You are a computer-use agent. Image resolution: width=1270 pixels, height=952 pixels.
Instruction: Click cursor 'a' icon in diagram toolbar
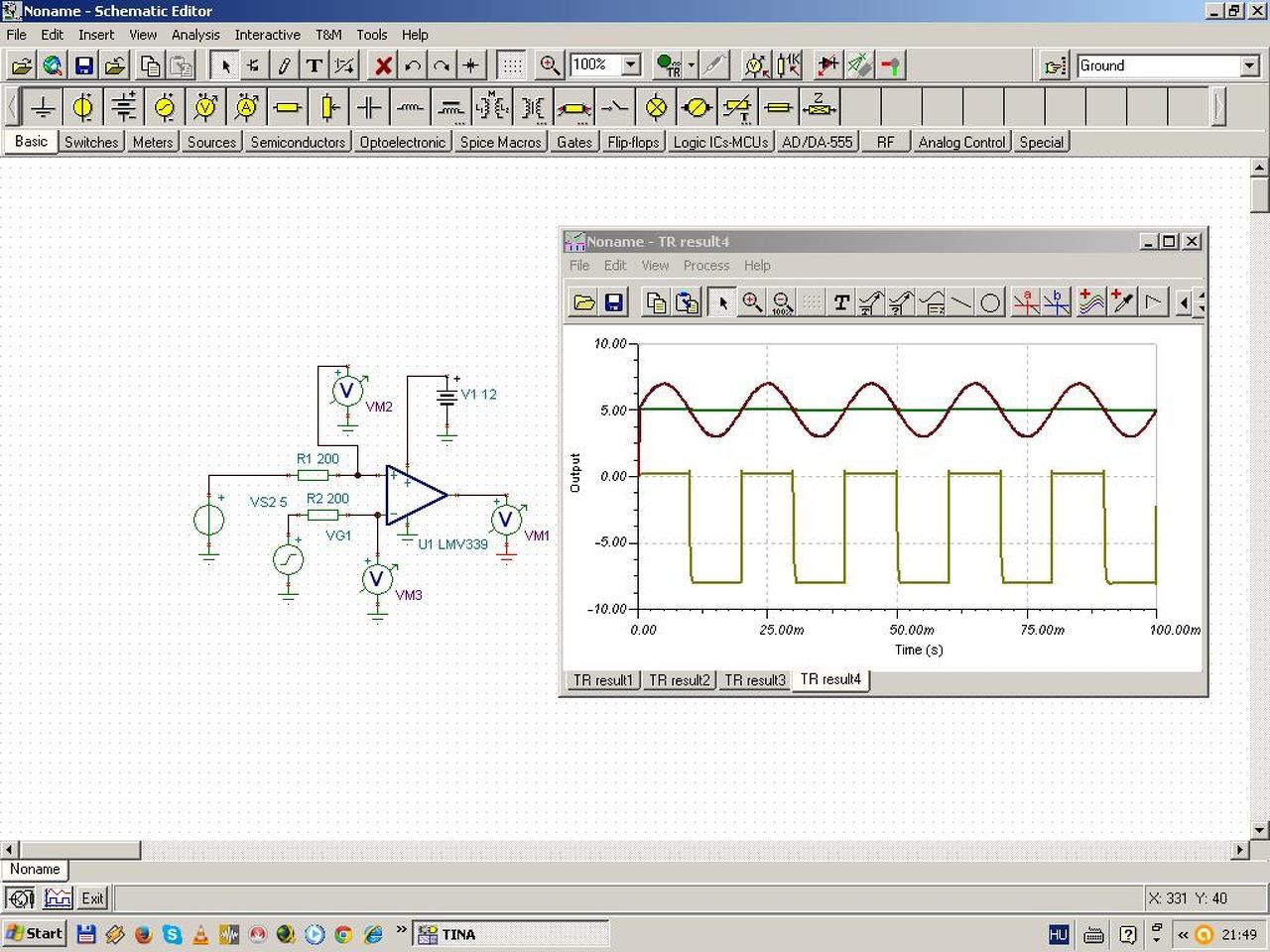coord(1026,302)
